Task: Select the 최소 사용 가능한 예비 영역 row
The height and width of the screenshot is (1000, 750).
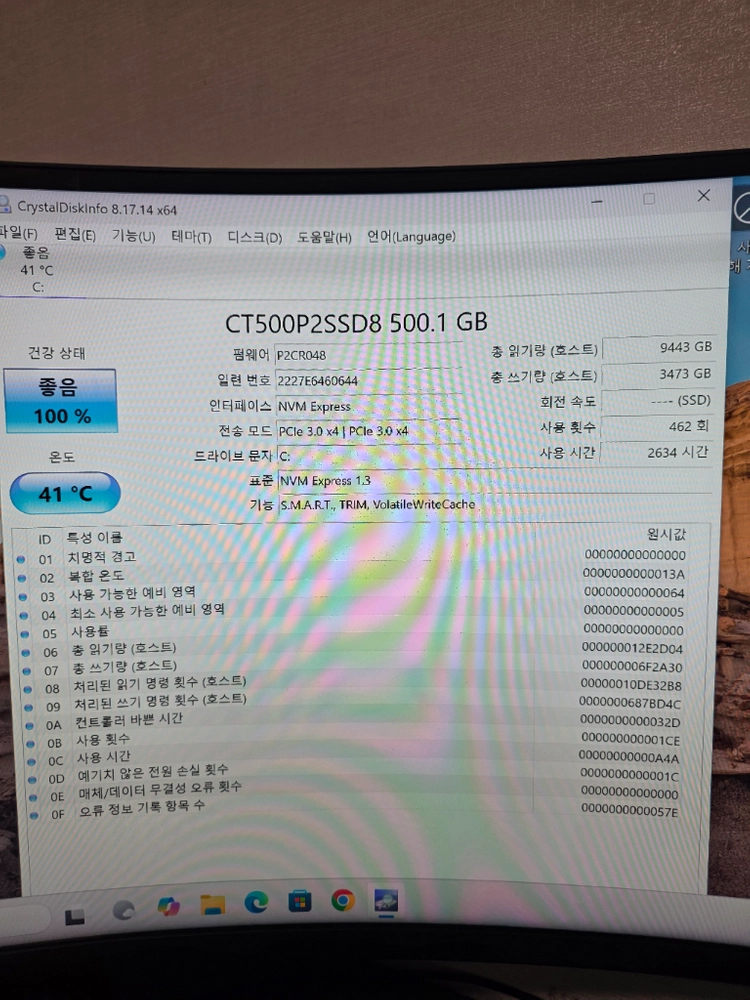Action: click(362, 612)
